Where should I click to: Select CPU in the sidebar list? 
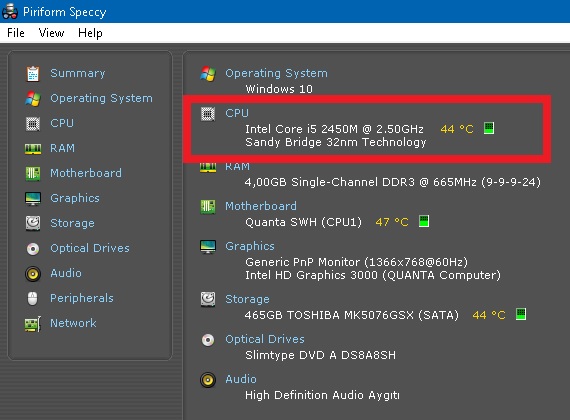click(62, 123)
